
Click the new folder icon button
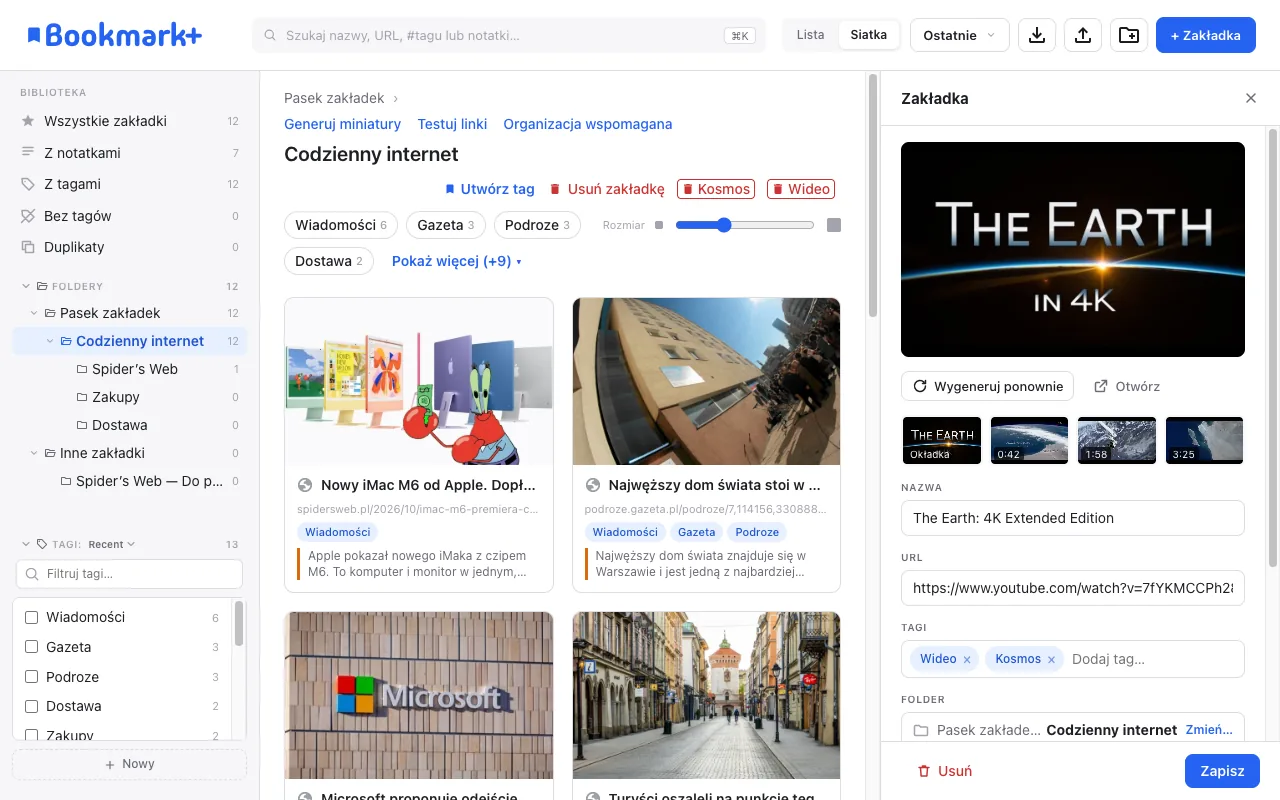(x=1129, y=35)
